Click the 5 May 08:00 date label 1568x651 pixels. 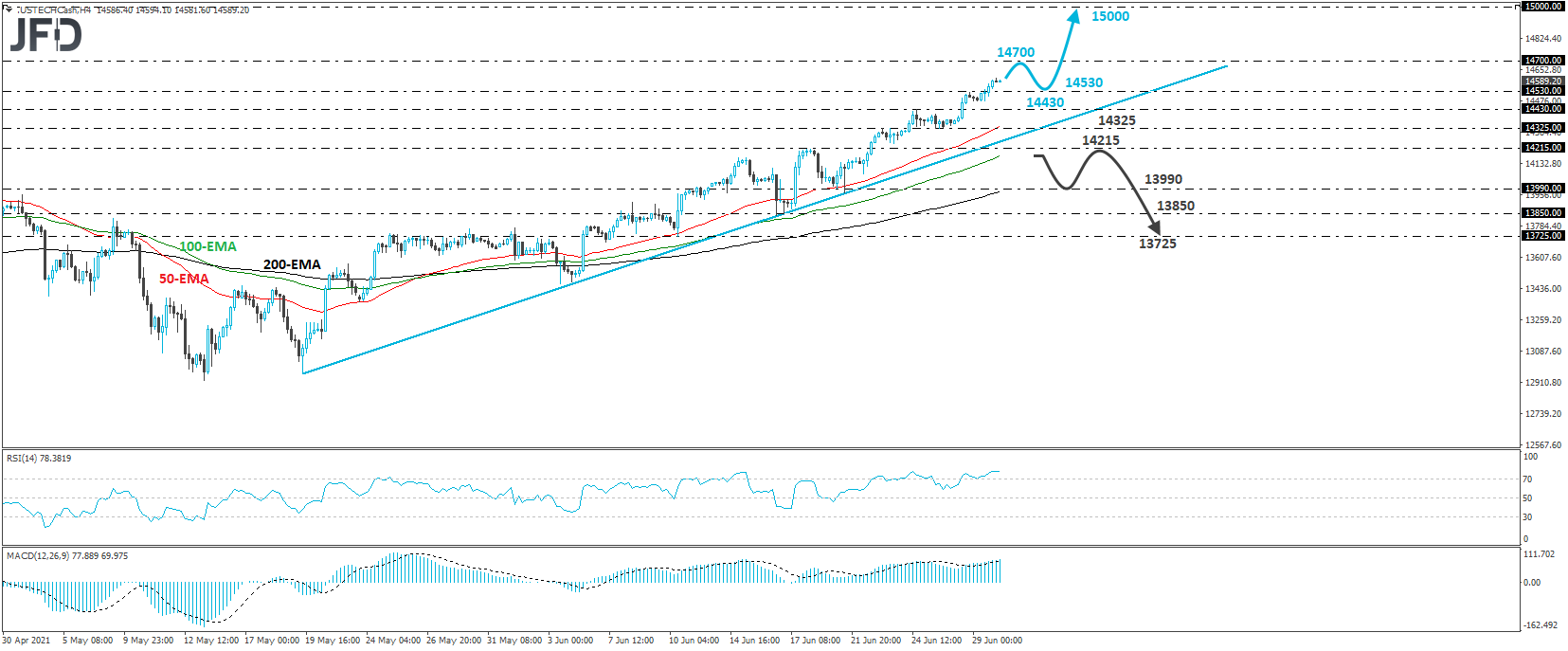[87, 641]
